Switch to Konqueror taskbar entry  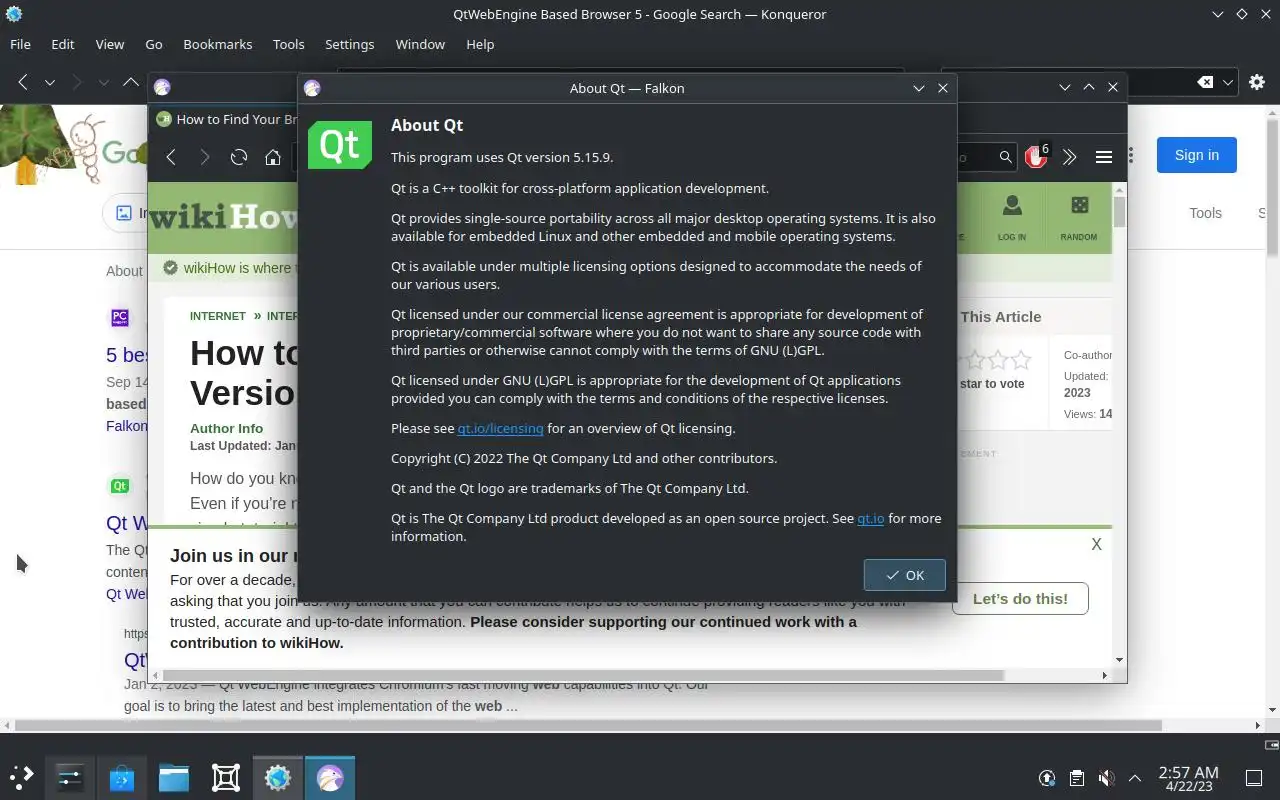pyautogui.click(x=278, y=777)
